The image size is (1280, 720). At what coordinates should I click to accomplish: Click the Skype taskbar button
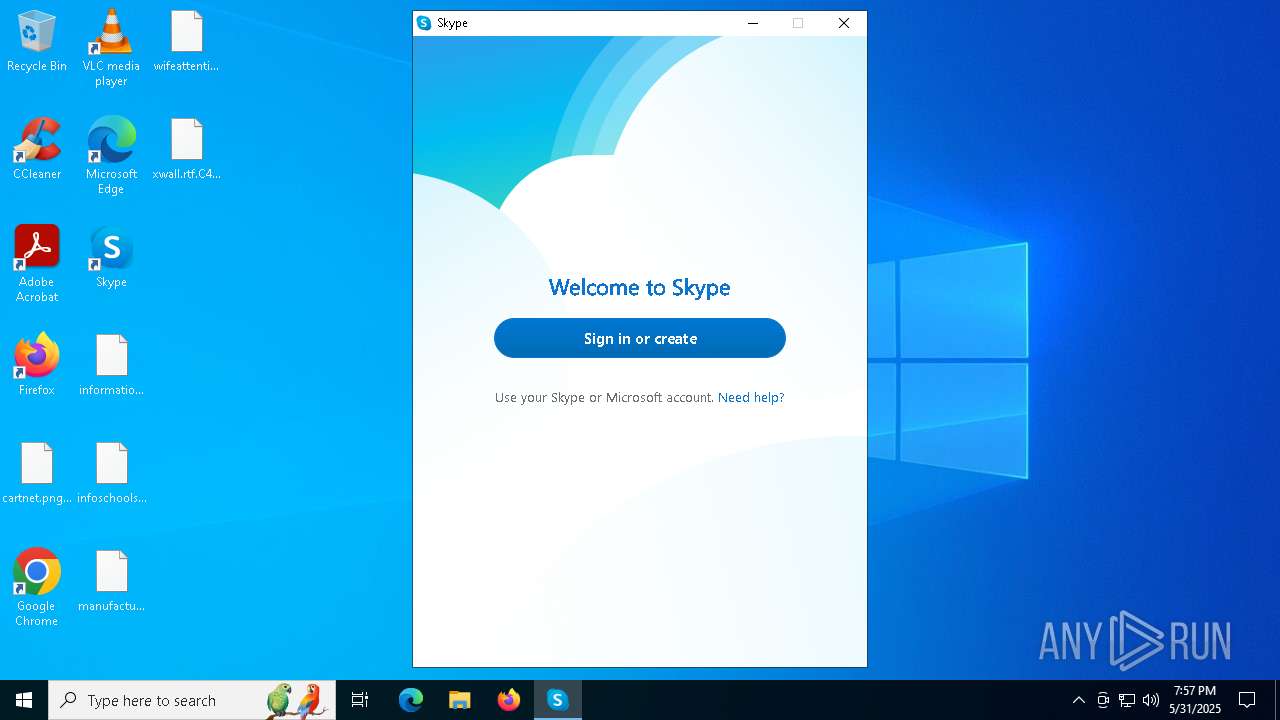point(558,700)
